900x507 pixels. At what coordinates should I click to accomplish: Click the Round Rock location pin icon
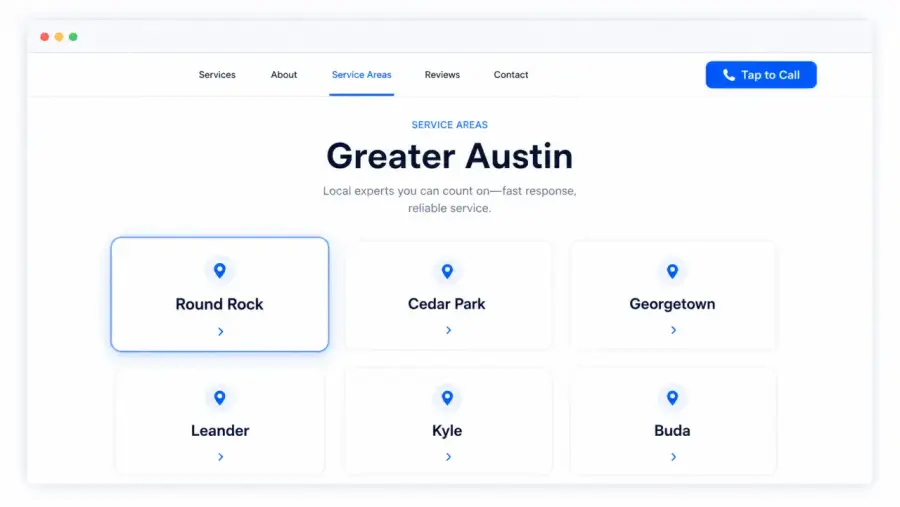[x=219, y=270]
